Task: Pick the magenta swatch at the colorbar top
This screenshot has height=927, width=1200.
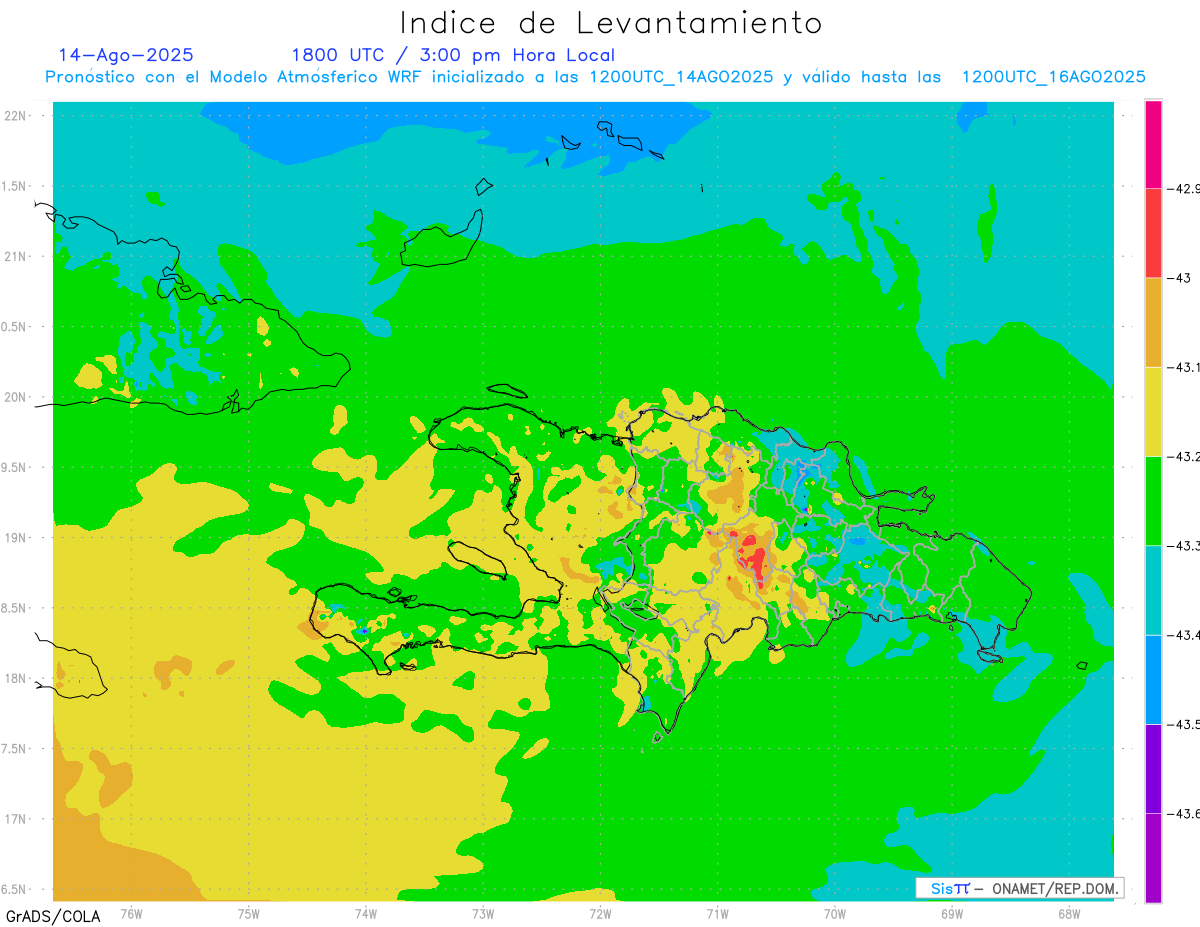Action: (1153, 144)
